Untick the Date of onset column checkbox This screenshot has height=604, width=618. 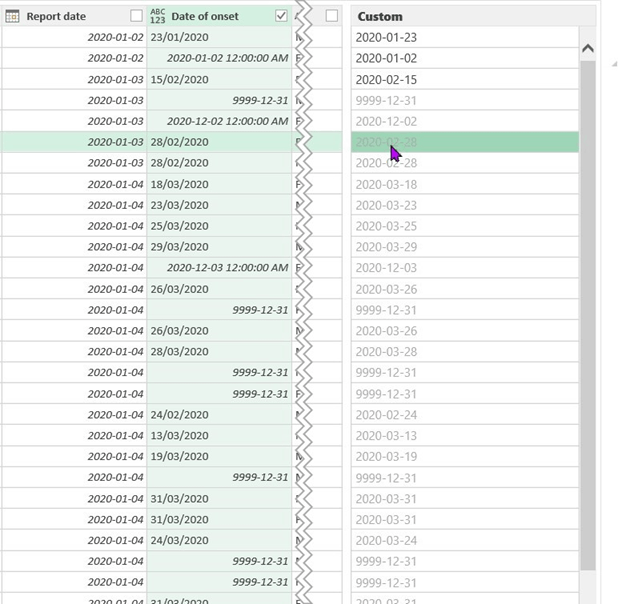point(281,16)
